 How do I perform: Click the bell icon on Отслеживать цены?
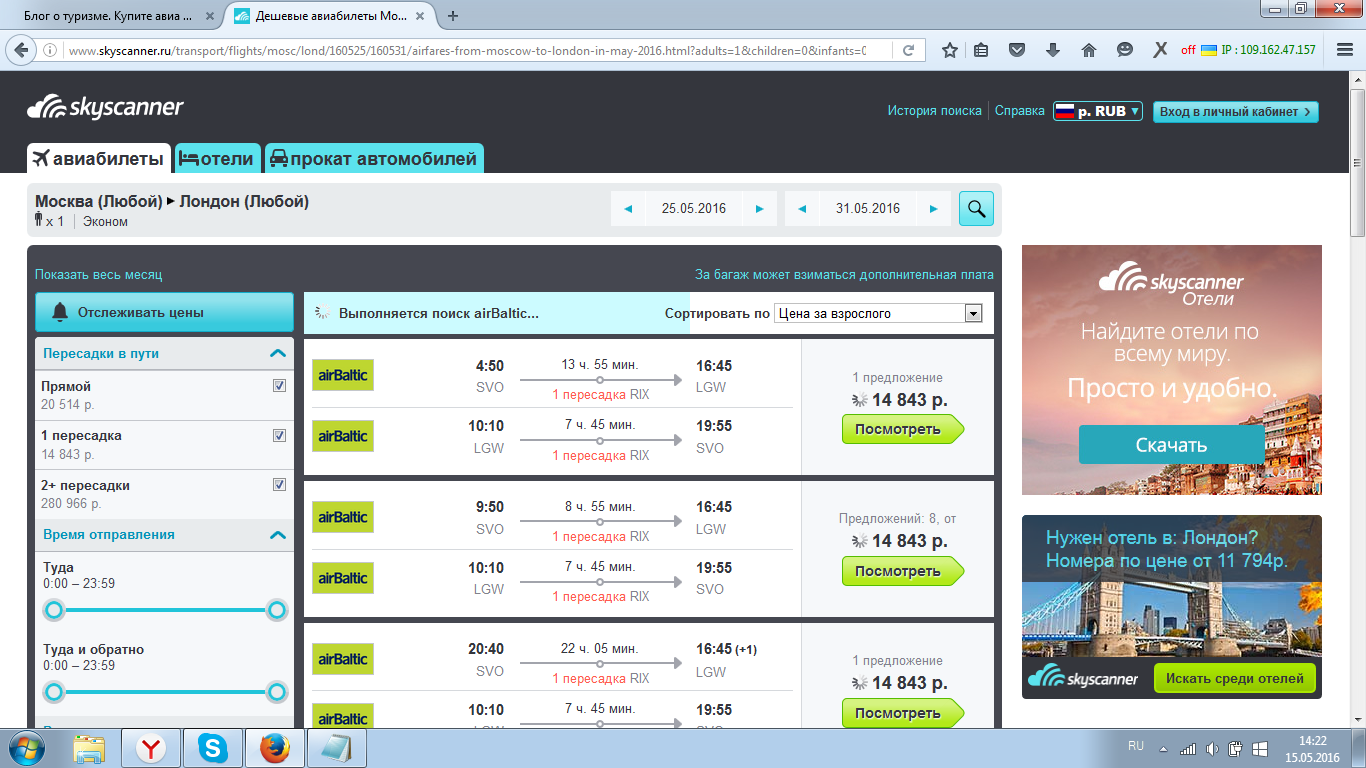59,312
